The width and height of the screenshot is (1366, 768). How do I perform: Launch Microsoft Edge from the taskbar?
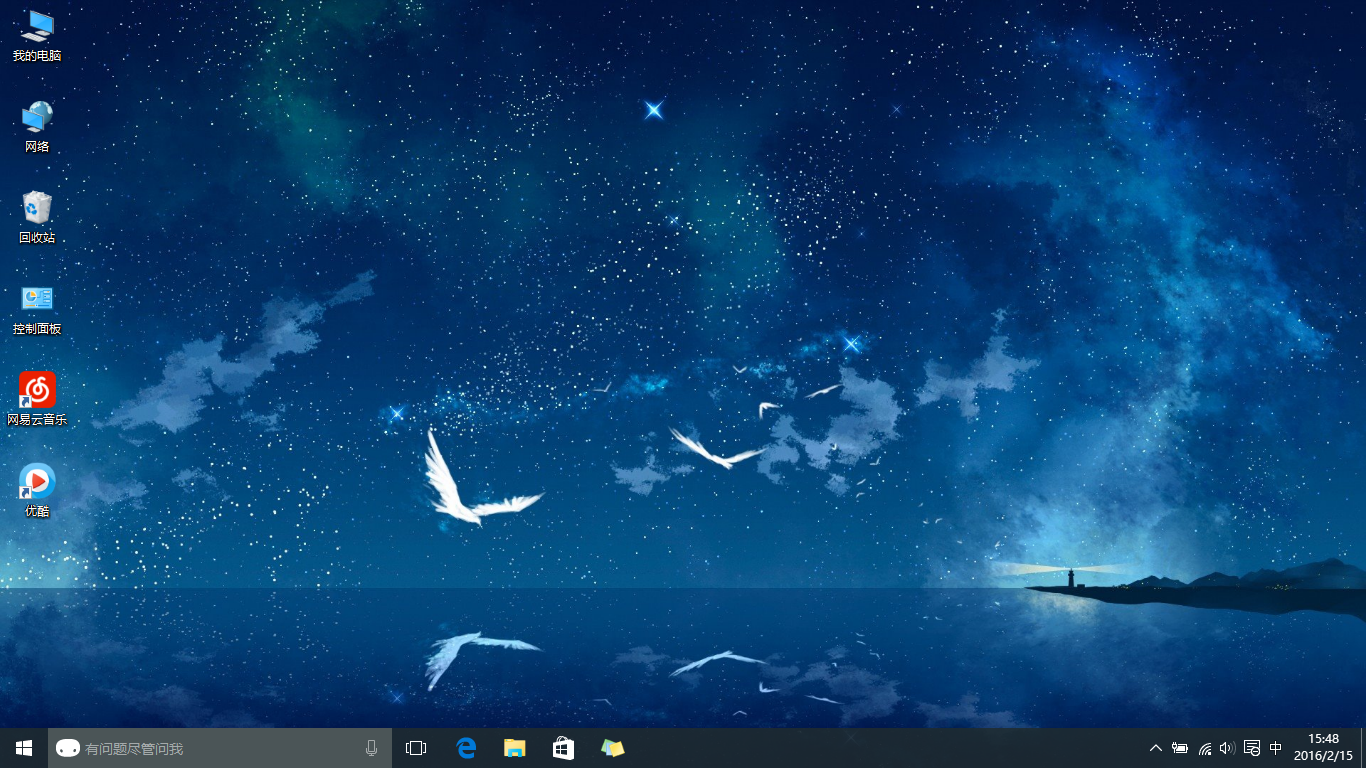[466, 748]
